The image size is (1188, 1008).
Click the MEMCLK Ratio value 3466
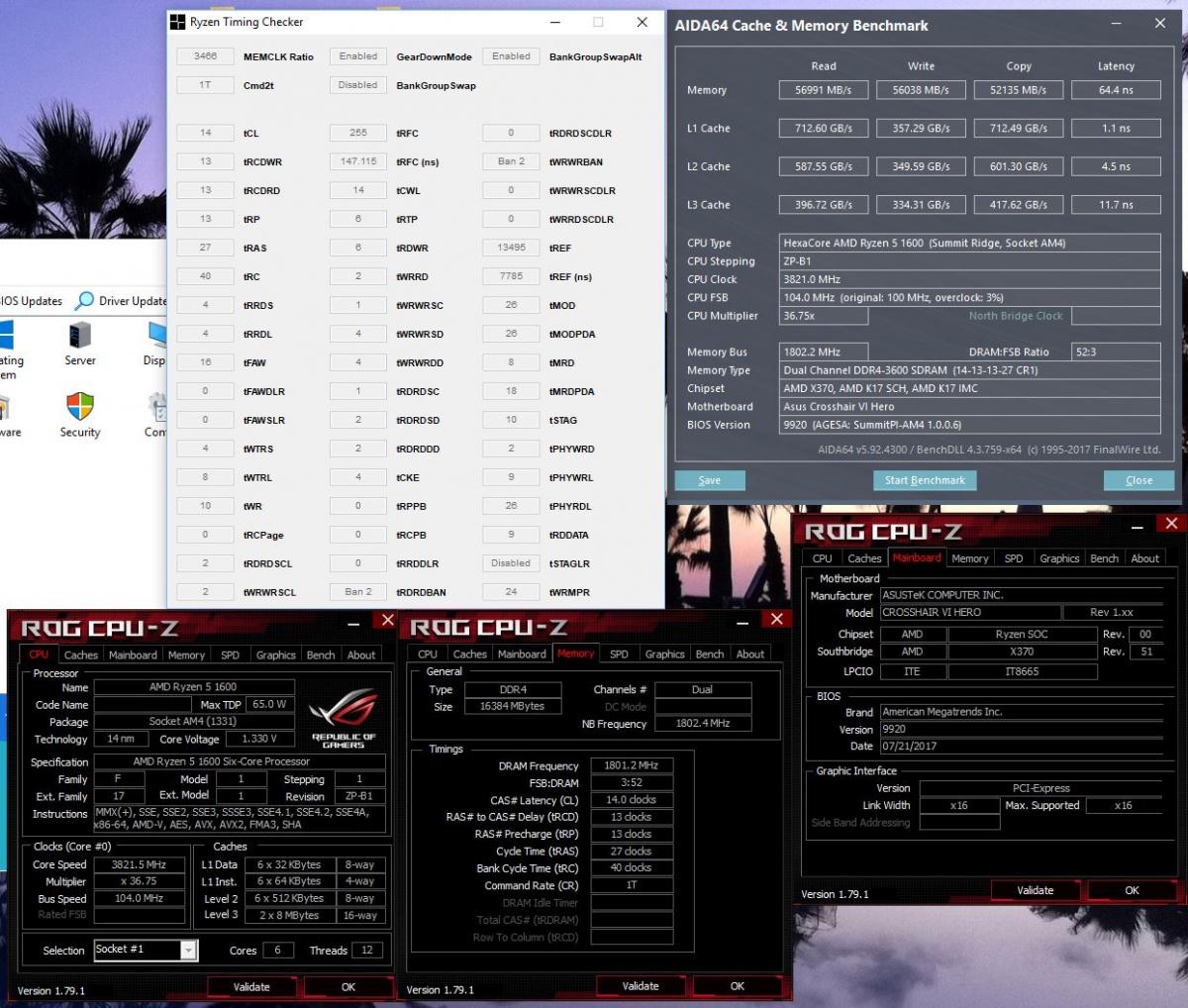click(205, 56)
